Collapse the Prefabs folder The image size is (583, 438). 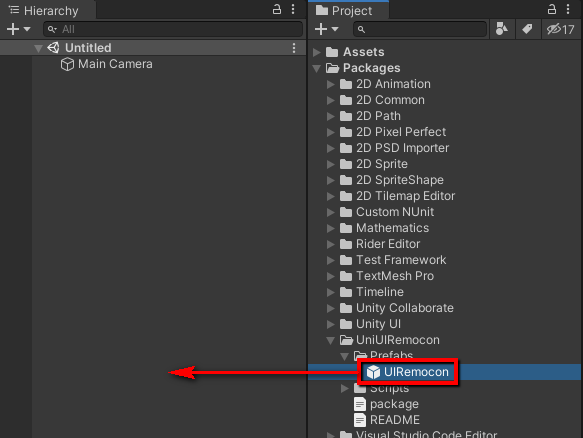(344, 356)
